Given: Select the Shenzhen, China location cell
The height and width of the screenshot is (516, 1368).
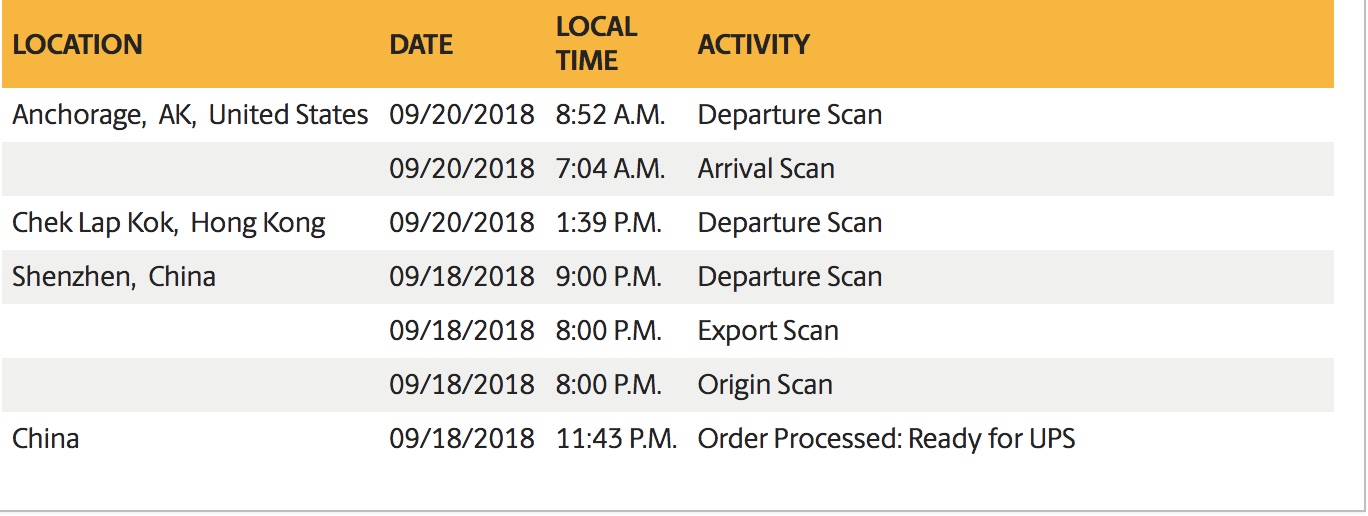Looking at the screenshot, I should (x=114, y=277).
